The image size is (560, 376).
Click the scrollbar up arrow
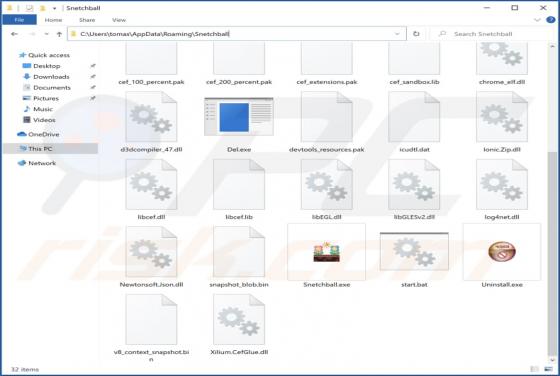click(552, 46)
